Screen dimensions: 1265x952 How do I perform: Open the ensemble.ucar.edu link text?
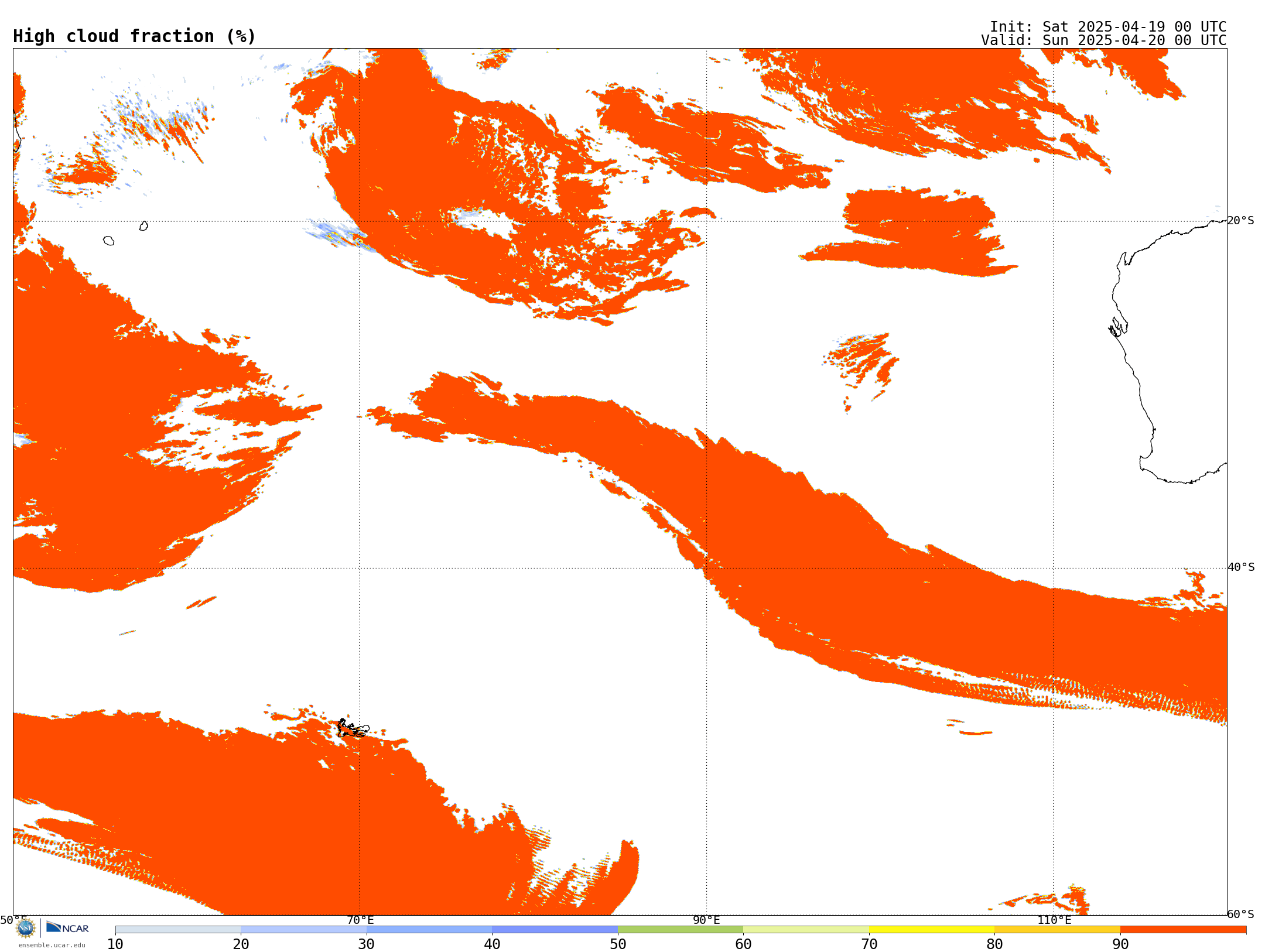52,945
